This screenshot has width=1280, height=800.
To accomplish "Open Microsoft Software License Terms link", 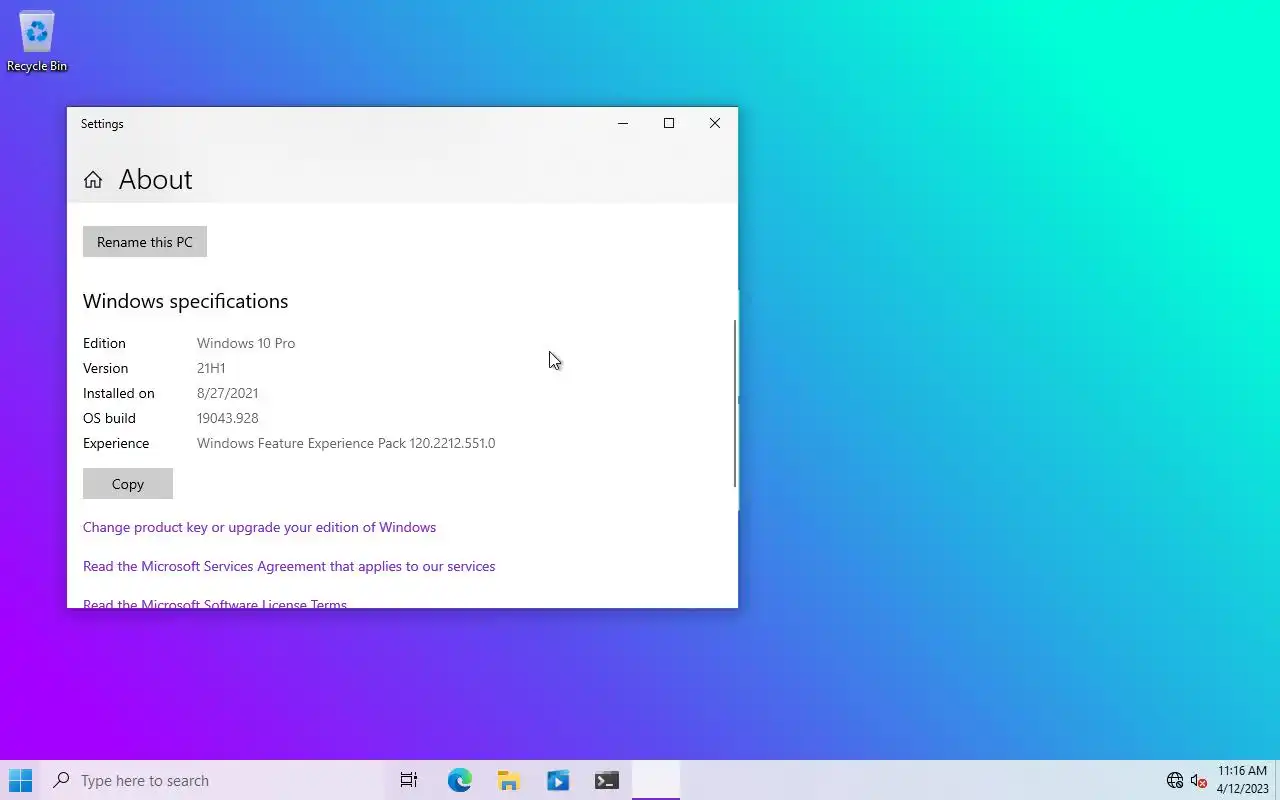I will 215,603.
